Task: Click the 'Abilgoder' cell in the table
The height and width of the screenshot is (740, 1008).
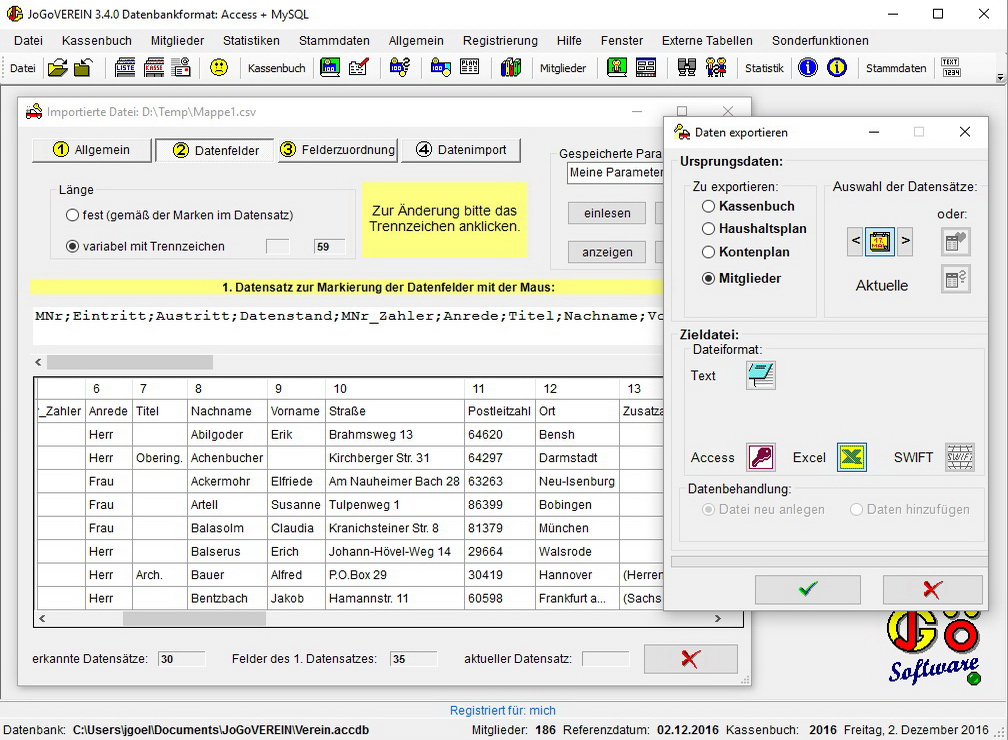Action: pos(227,435)
